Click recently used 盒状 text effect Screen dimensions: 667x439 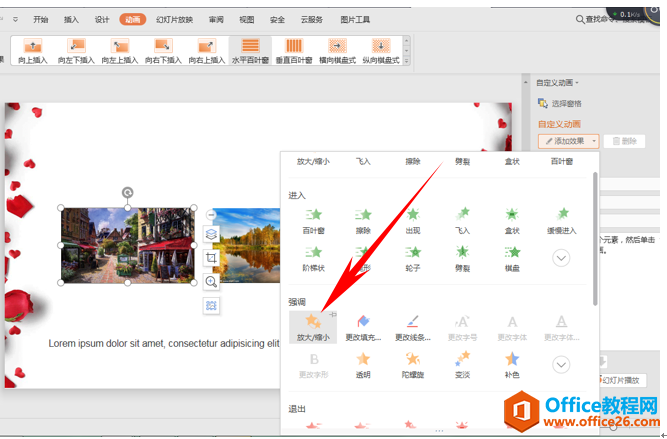click(x=512, y=161)
